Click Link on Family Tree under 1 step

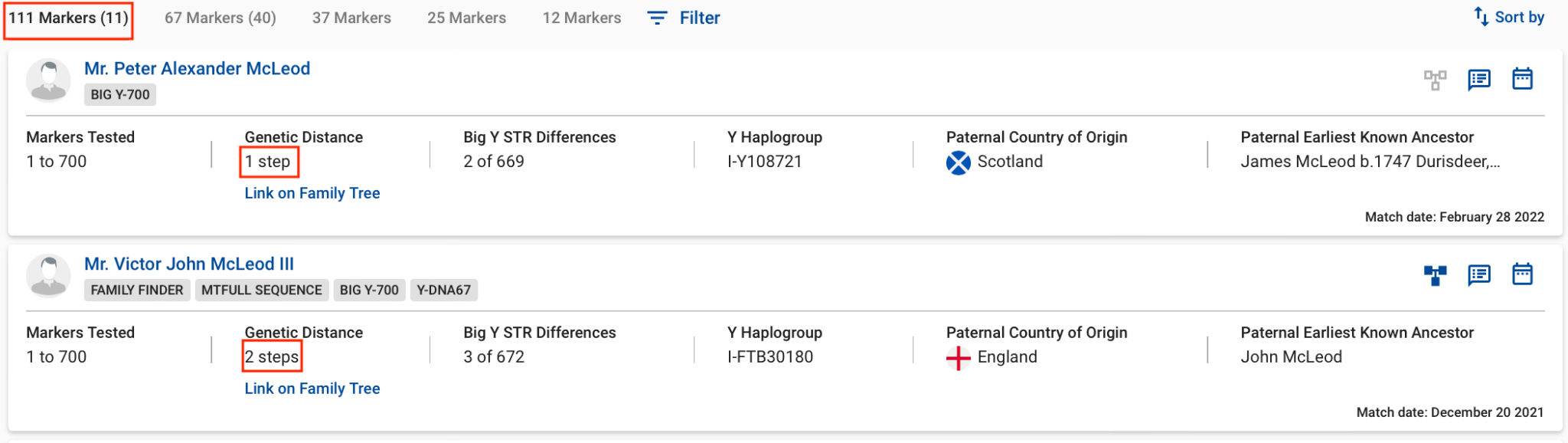[x=312, y=193]
